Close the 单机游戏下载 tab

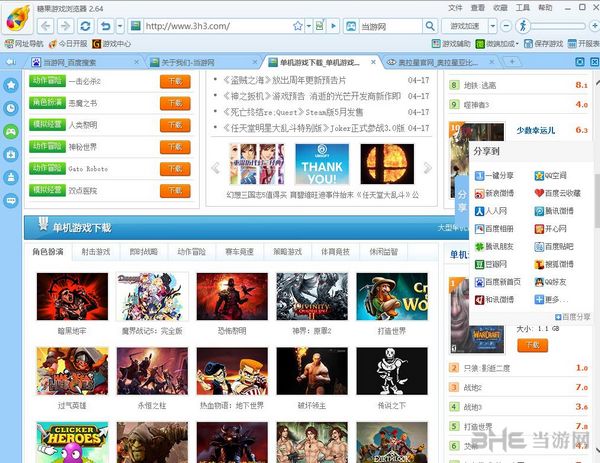373,62
